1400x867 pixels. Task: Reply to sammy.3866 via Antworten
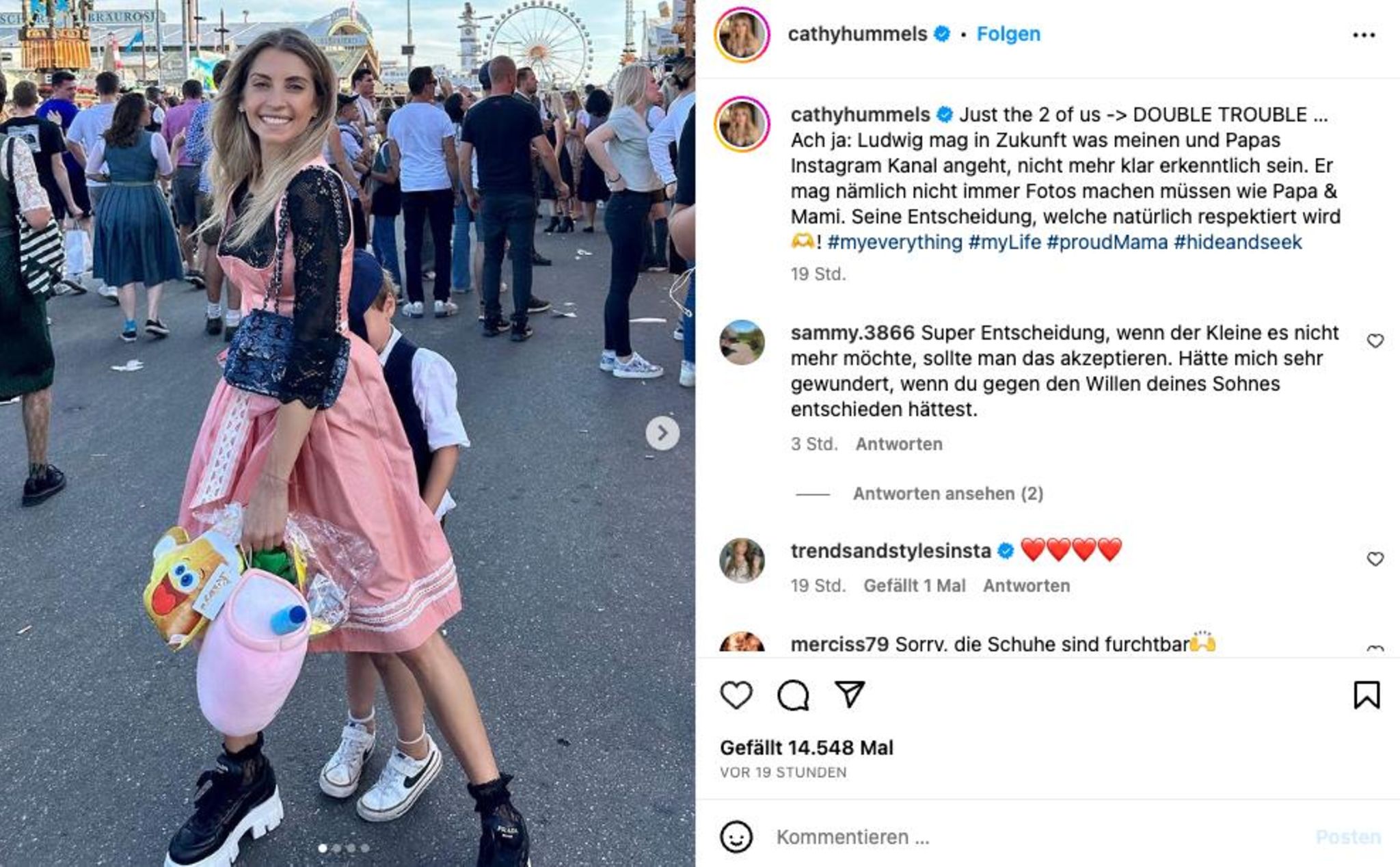(x=899, y=444)
